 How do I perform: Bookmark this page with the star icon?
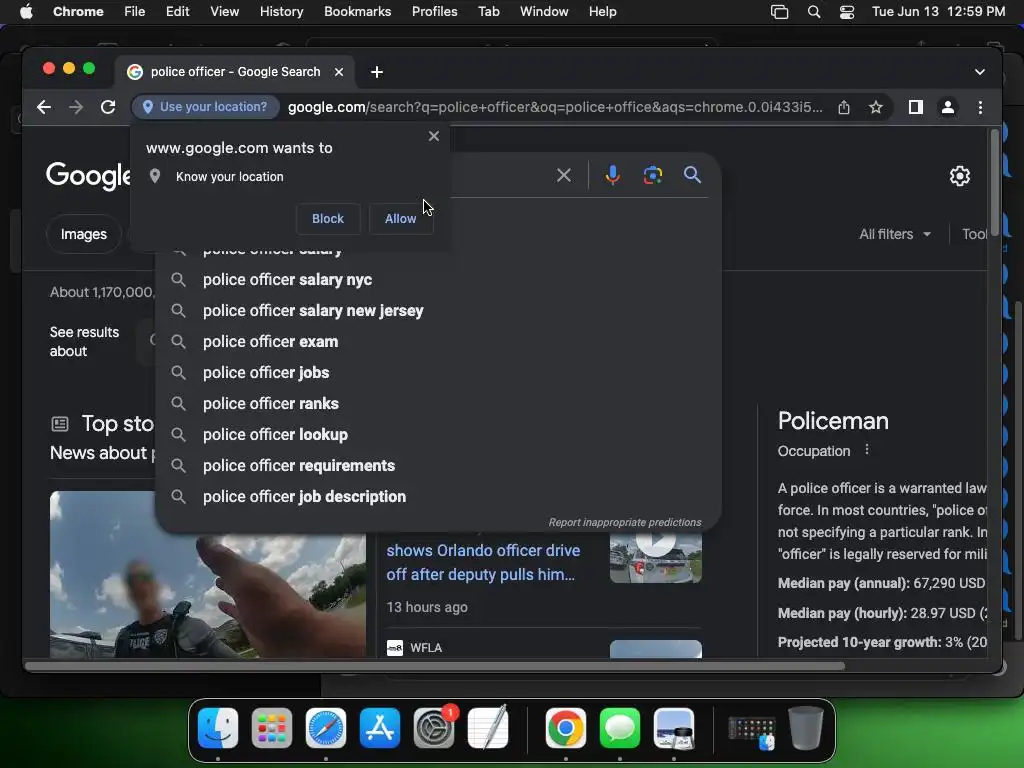pyautogui.click(x=876, y=107)
